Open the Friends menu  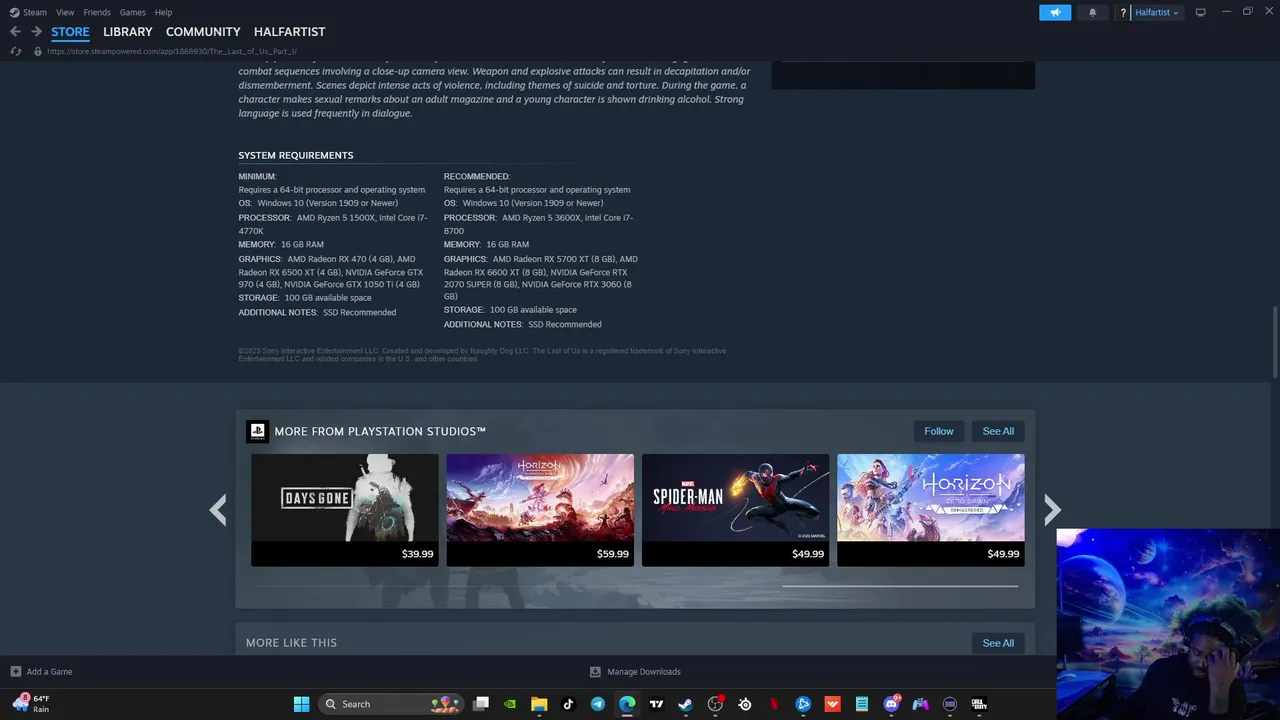[x=97, y=12]
